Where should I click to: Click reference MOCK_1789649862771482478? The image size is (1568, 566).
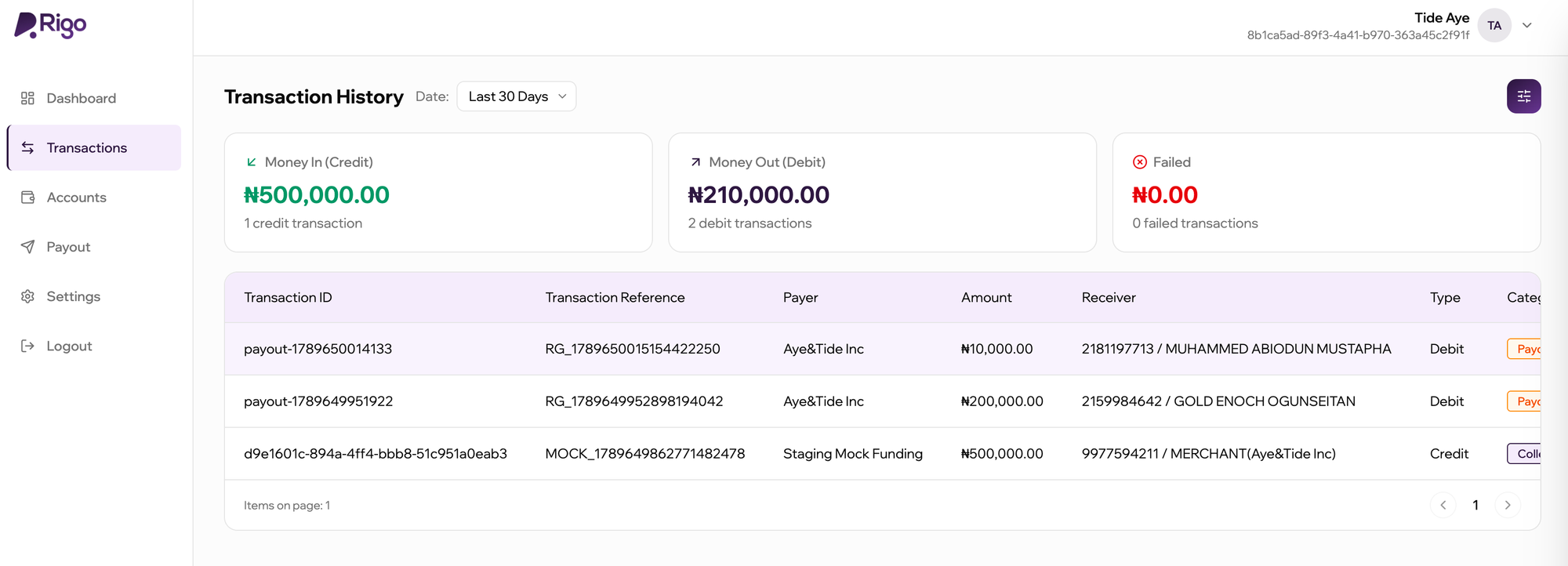645,454
